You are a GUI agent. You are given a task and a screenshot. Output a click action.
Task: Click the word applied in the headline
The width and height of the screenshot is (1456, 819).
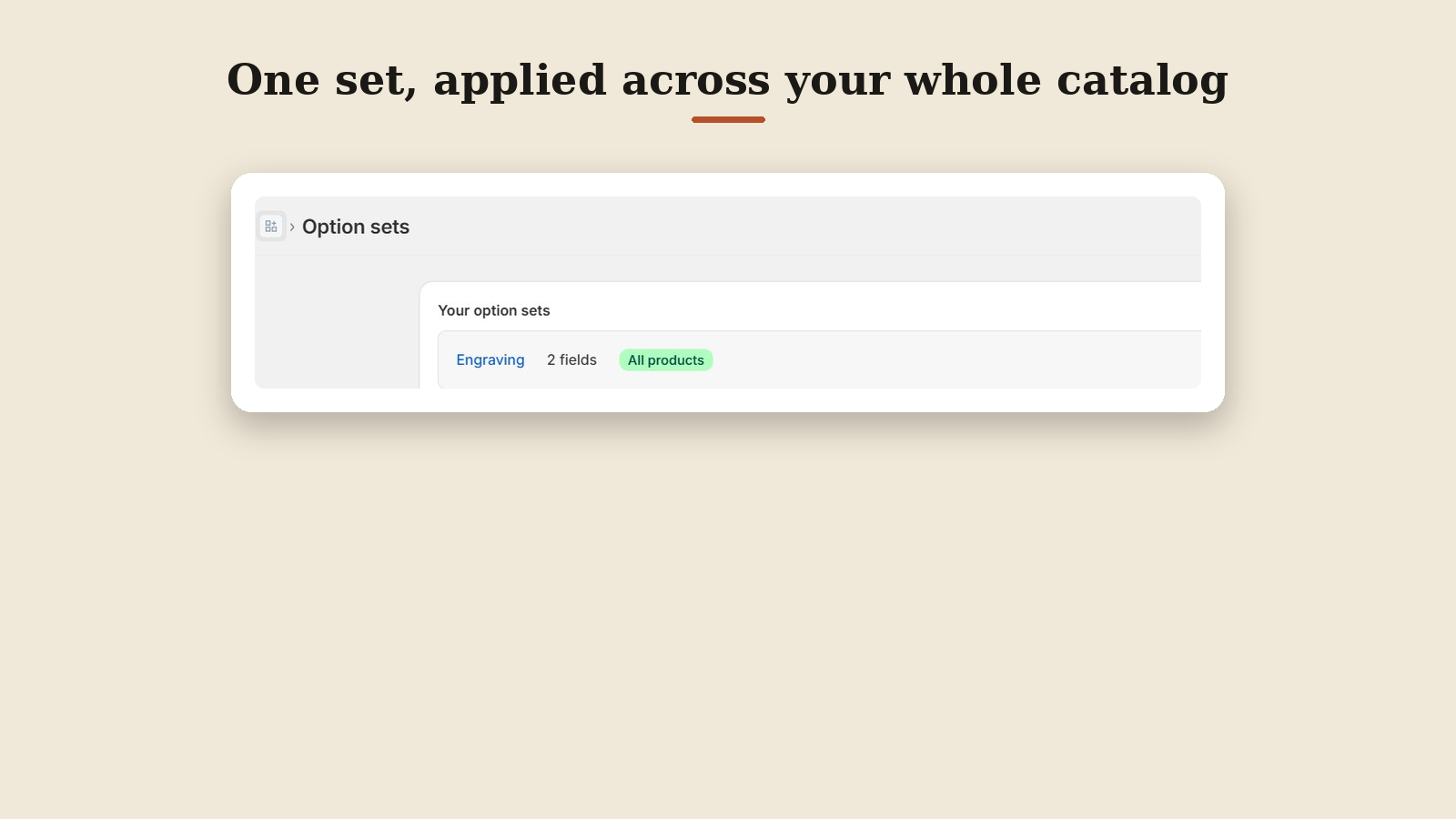pyautogui.click(x=520, y=81)
